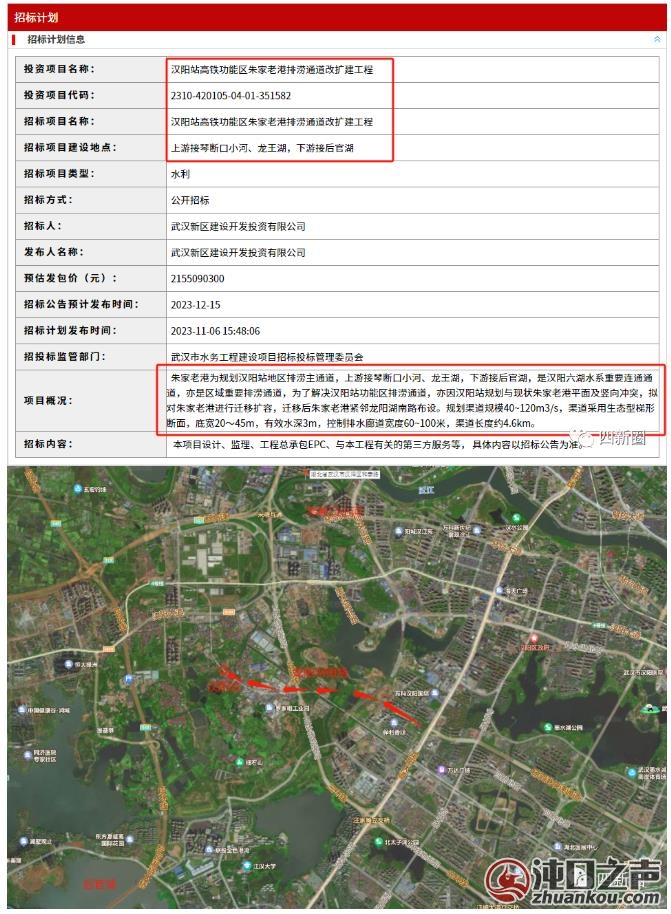Open the satellite map image
This screenshot has width=671, height=914.
(336, 687)
